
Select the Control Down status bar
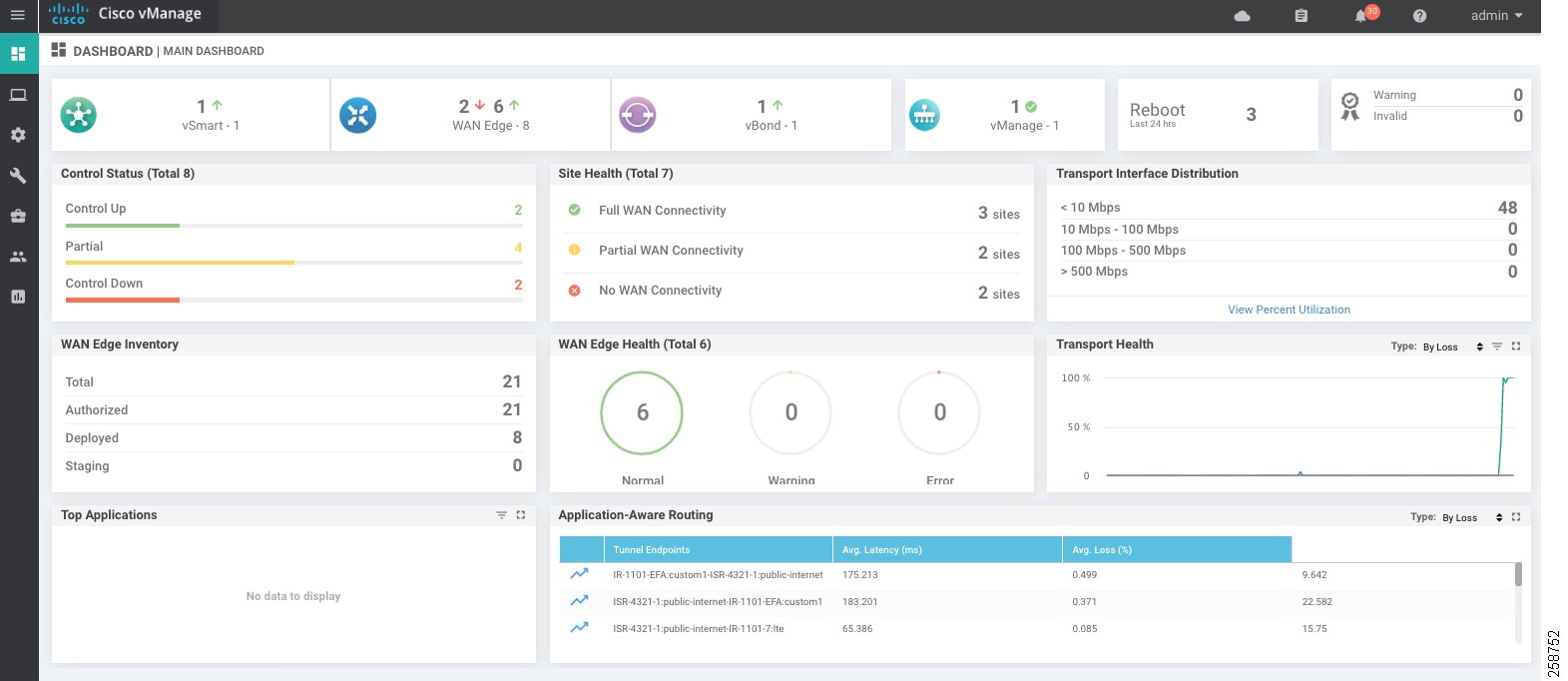294,300
